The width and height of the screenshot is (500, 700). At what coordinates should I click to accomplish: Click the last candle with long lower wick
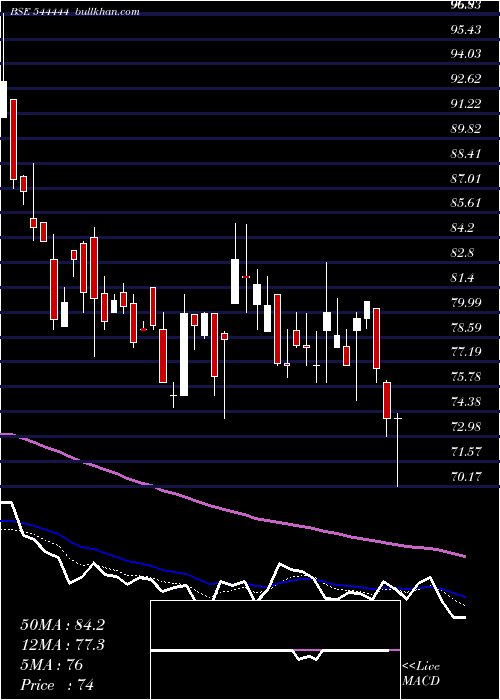pos(397,450)
